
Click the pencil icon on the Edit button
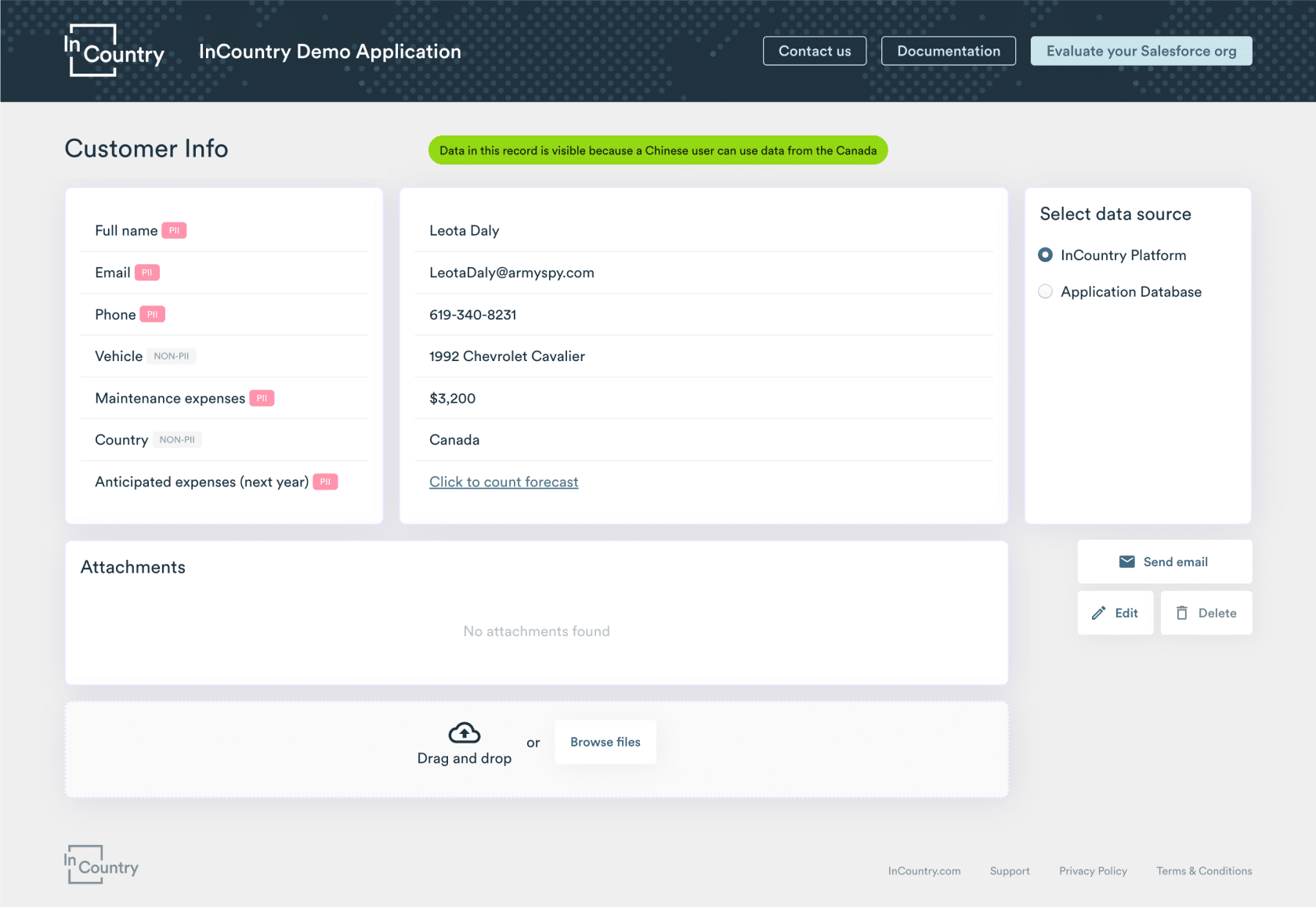[x=1101, y=612]
